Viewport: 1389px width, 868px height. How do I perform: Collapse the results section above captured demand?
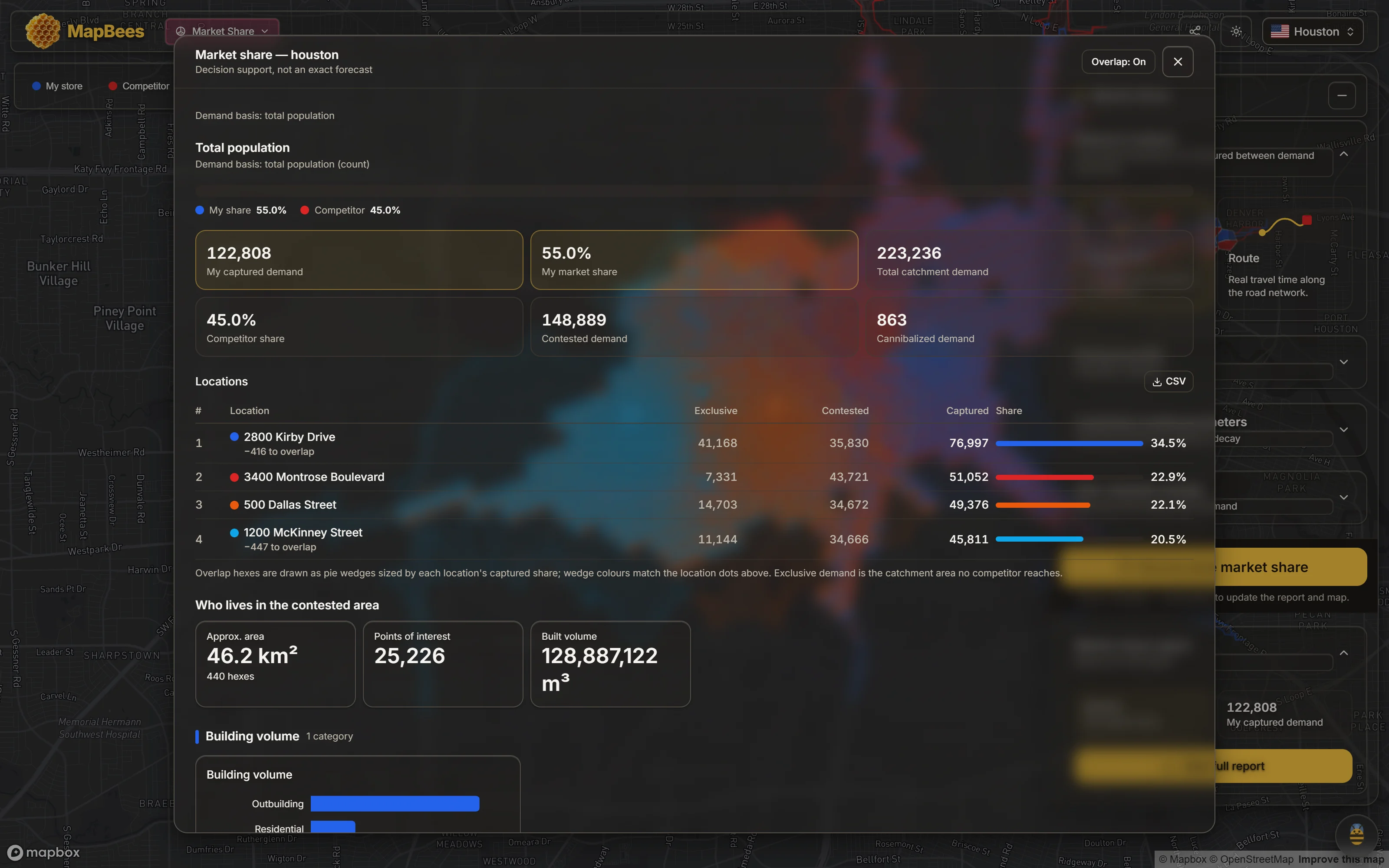pyautogui.click(x=1344, y=653)
